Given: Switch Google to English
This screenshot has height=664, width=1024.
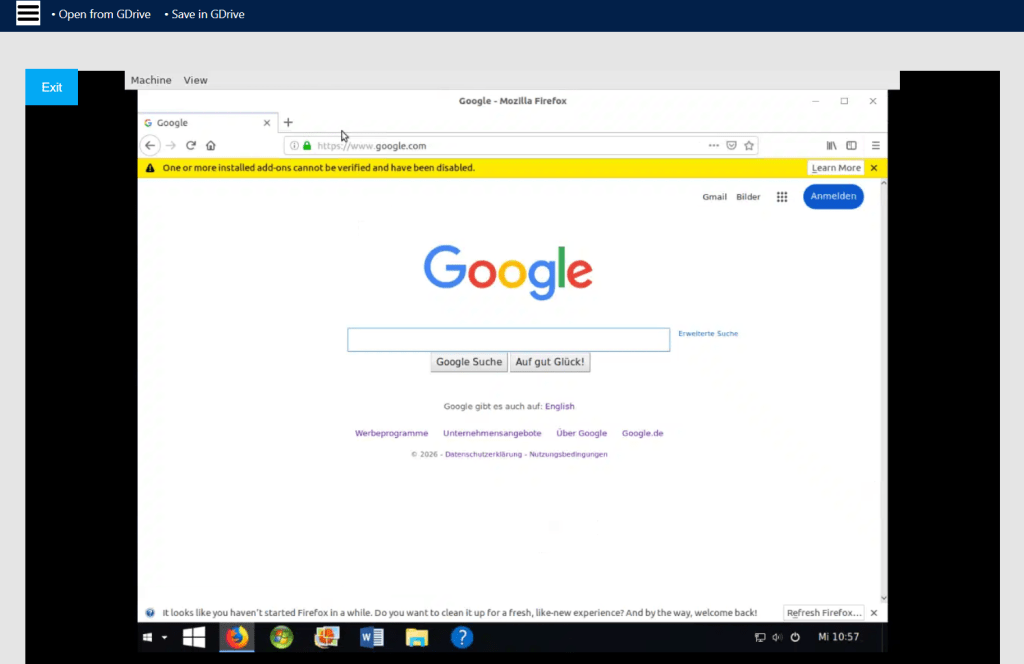Looking at the screenshot, I should tap(560, 406).
